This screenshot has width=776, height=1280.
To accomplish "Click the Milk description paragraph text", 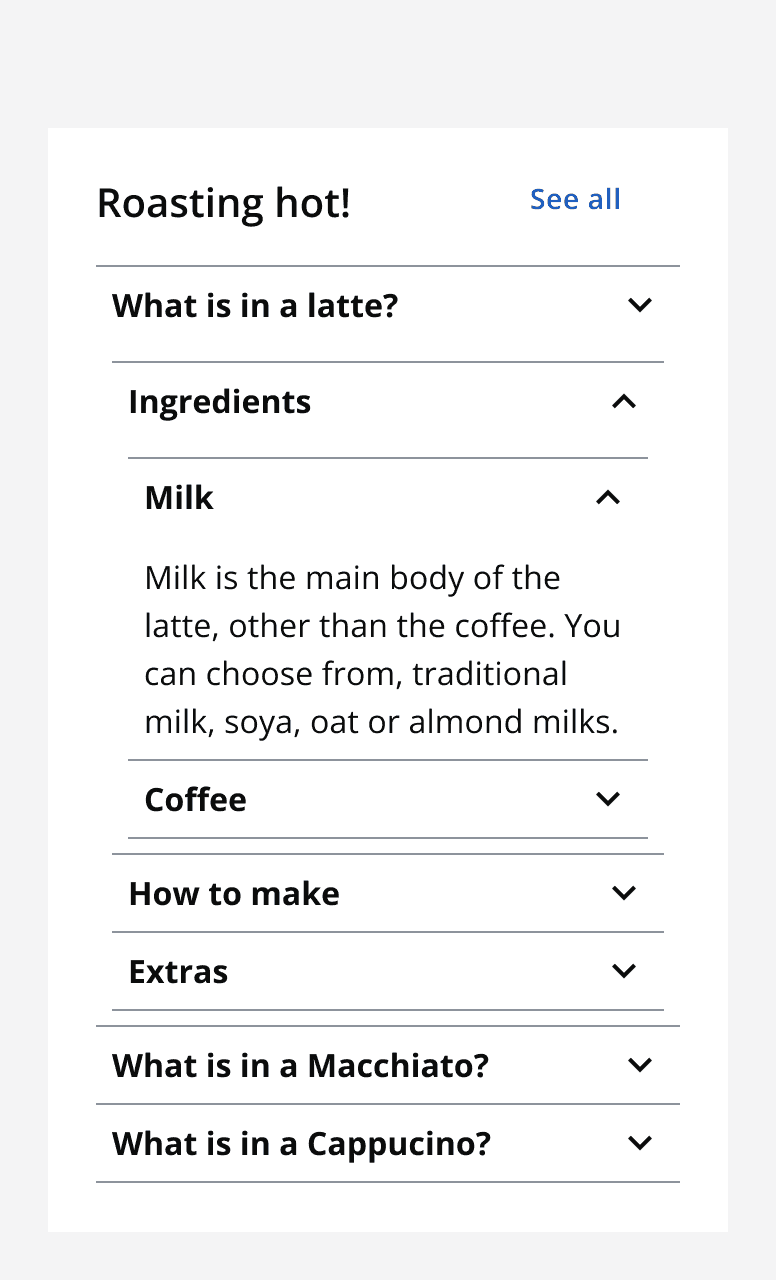I will 382,650.
